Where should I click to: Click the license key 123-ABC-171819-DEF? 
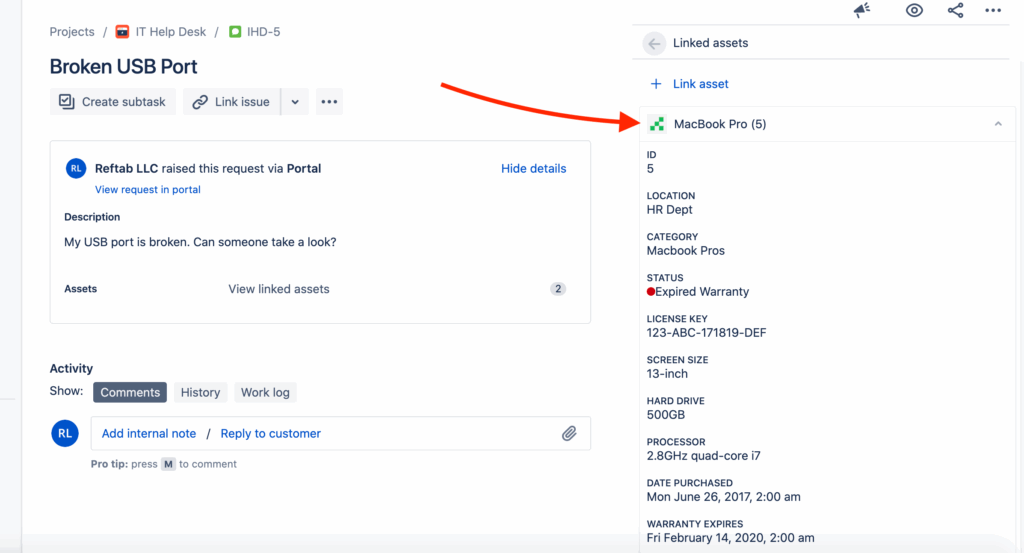tap(707, 333)
